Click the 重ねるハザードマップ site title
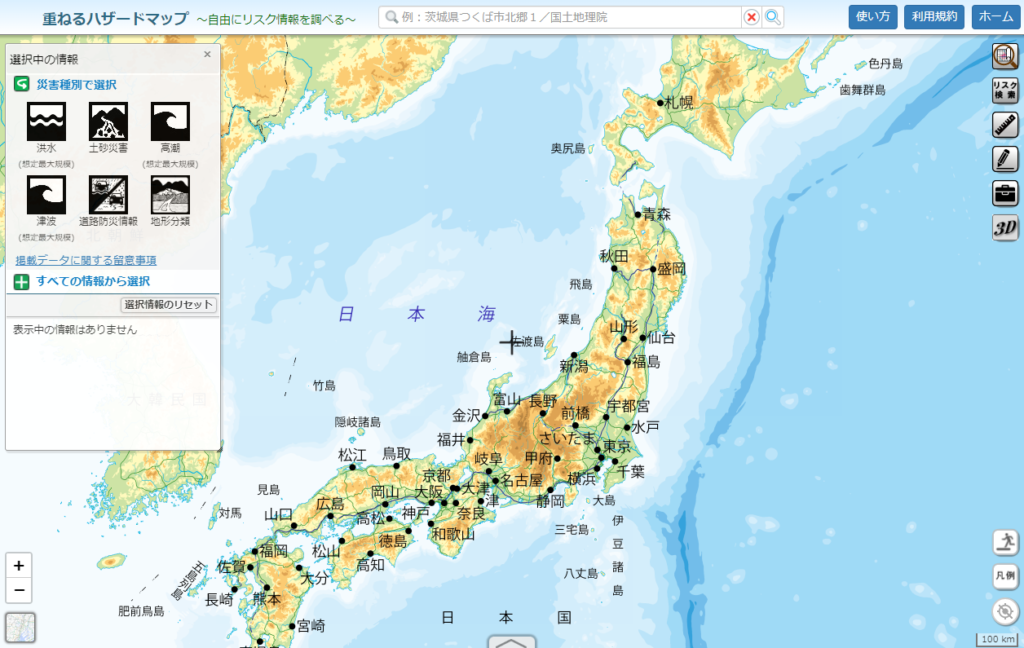The width and height of the screenshot is (1024, 648). point(116,18)
